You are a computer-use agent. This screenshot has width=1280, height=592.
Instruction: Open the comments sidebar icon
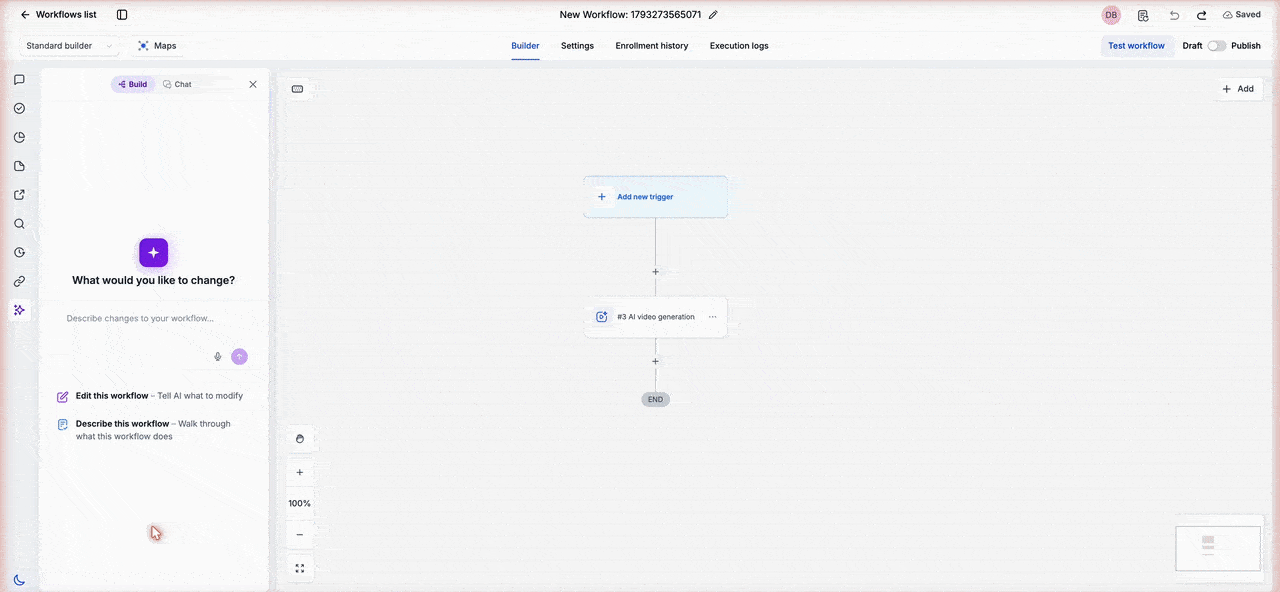point(19,80)
